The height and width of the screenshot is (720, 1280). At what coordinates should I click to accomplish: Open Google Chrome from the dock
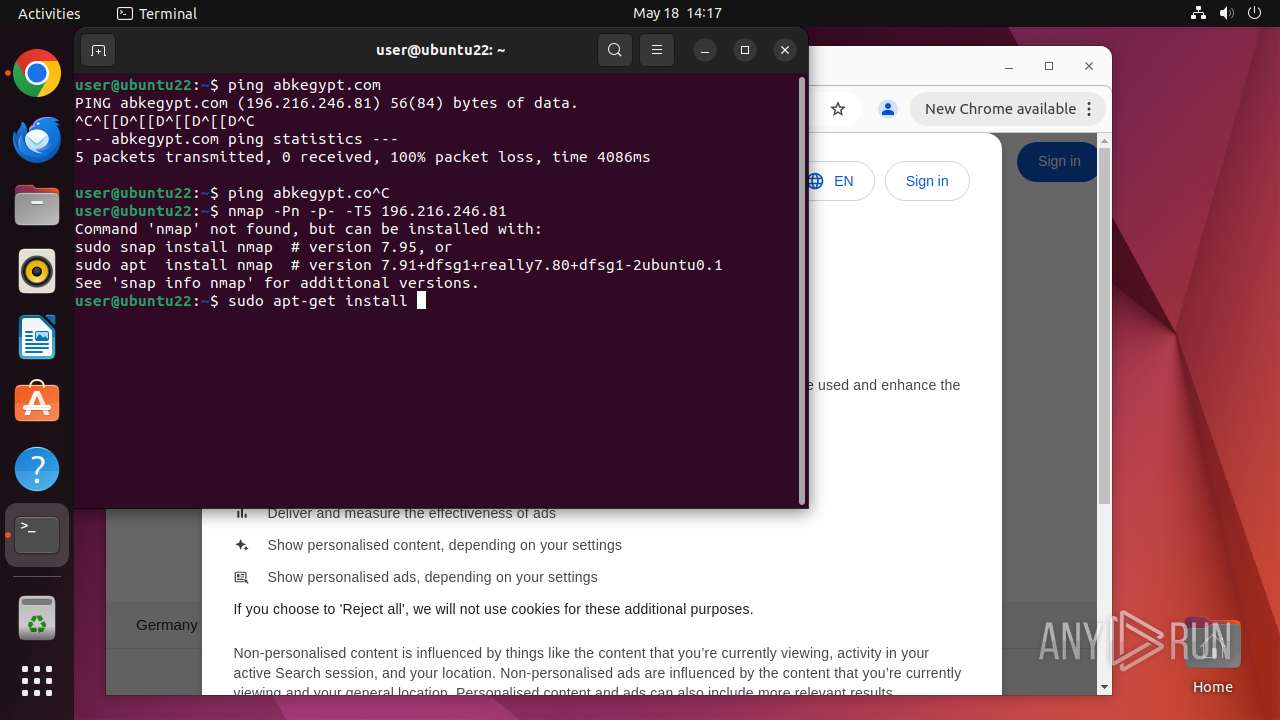click(x=37, y=74)
